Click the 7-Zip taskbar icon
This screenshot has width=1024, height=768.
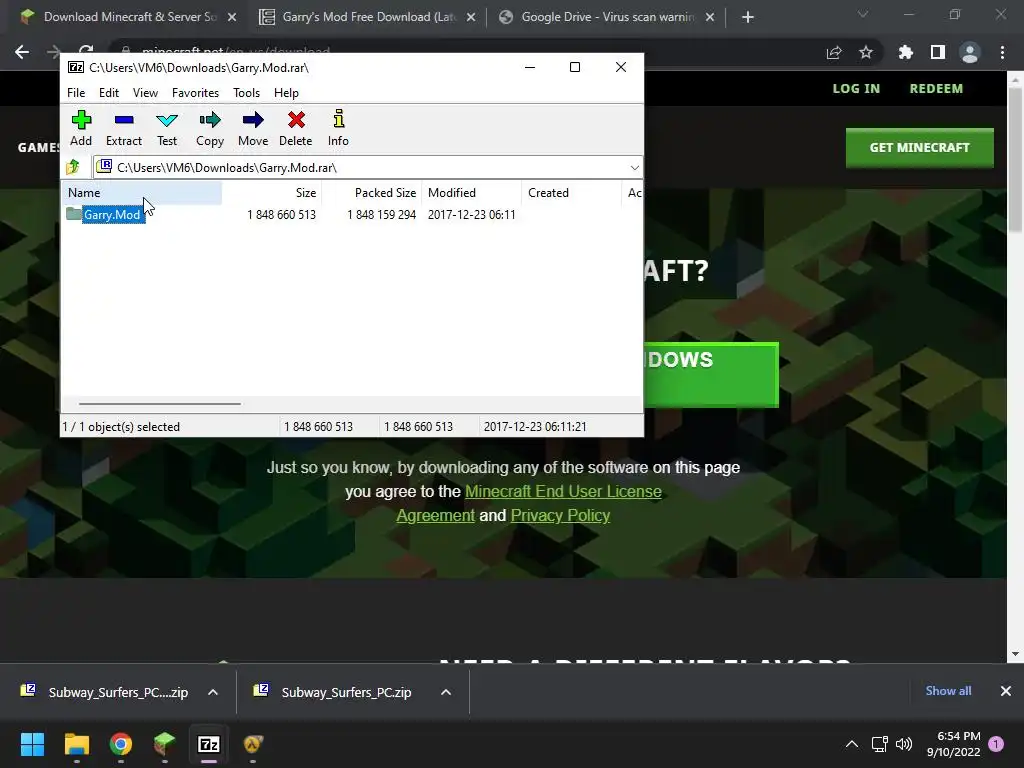pyautogui.click(x=209, y=744)
